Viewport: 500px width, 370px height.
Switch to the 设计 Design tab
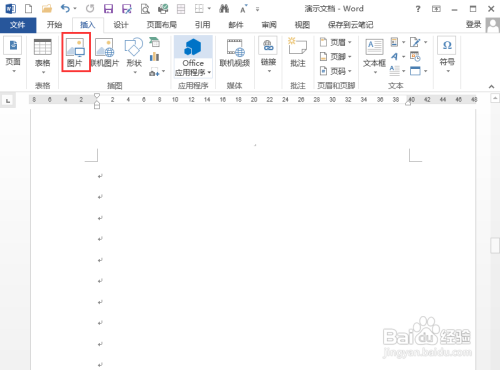tap(120, 25)
